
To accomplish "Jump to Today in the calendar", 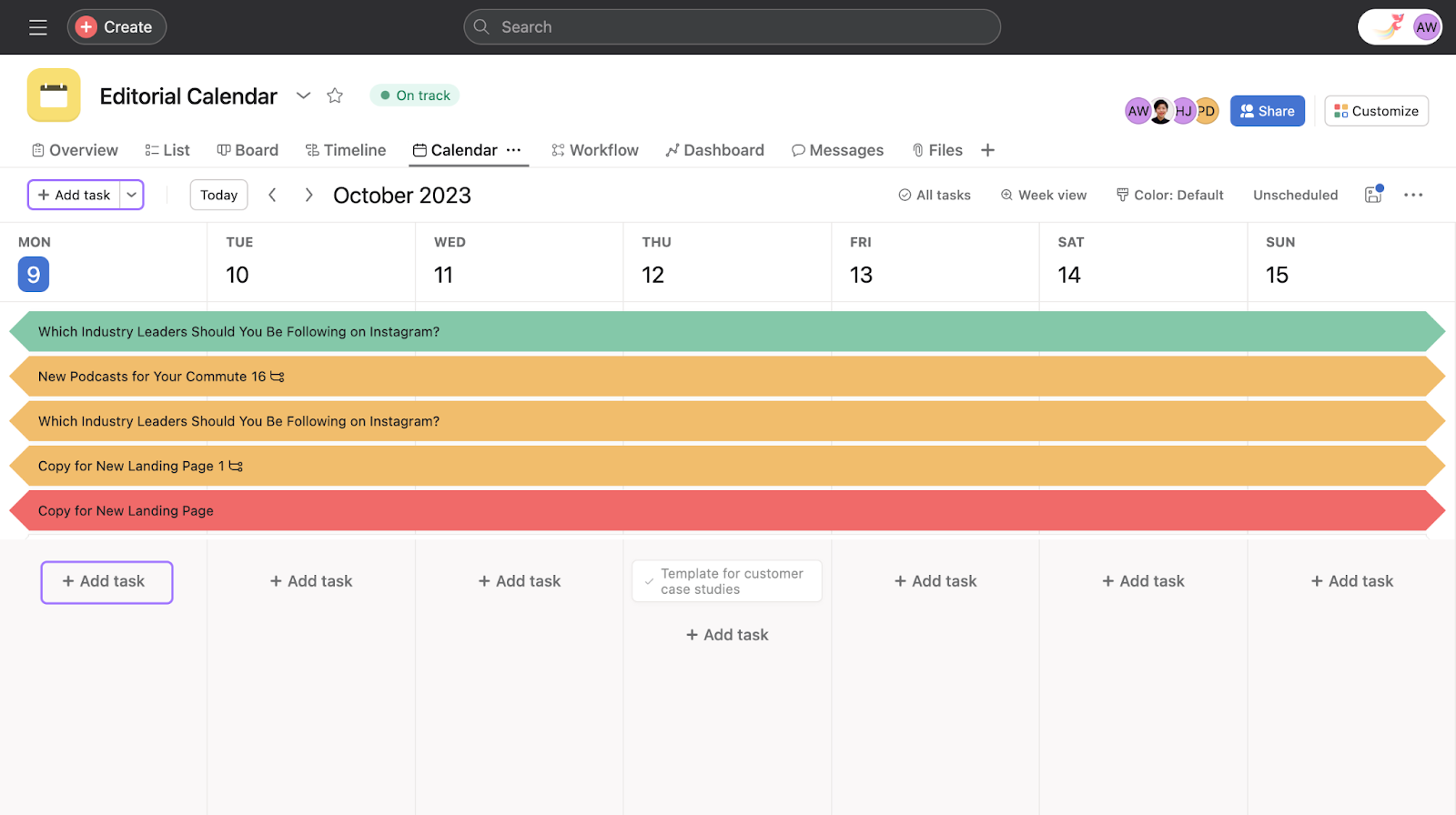I will coord(218,195).
